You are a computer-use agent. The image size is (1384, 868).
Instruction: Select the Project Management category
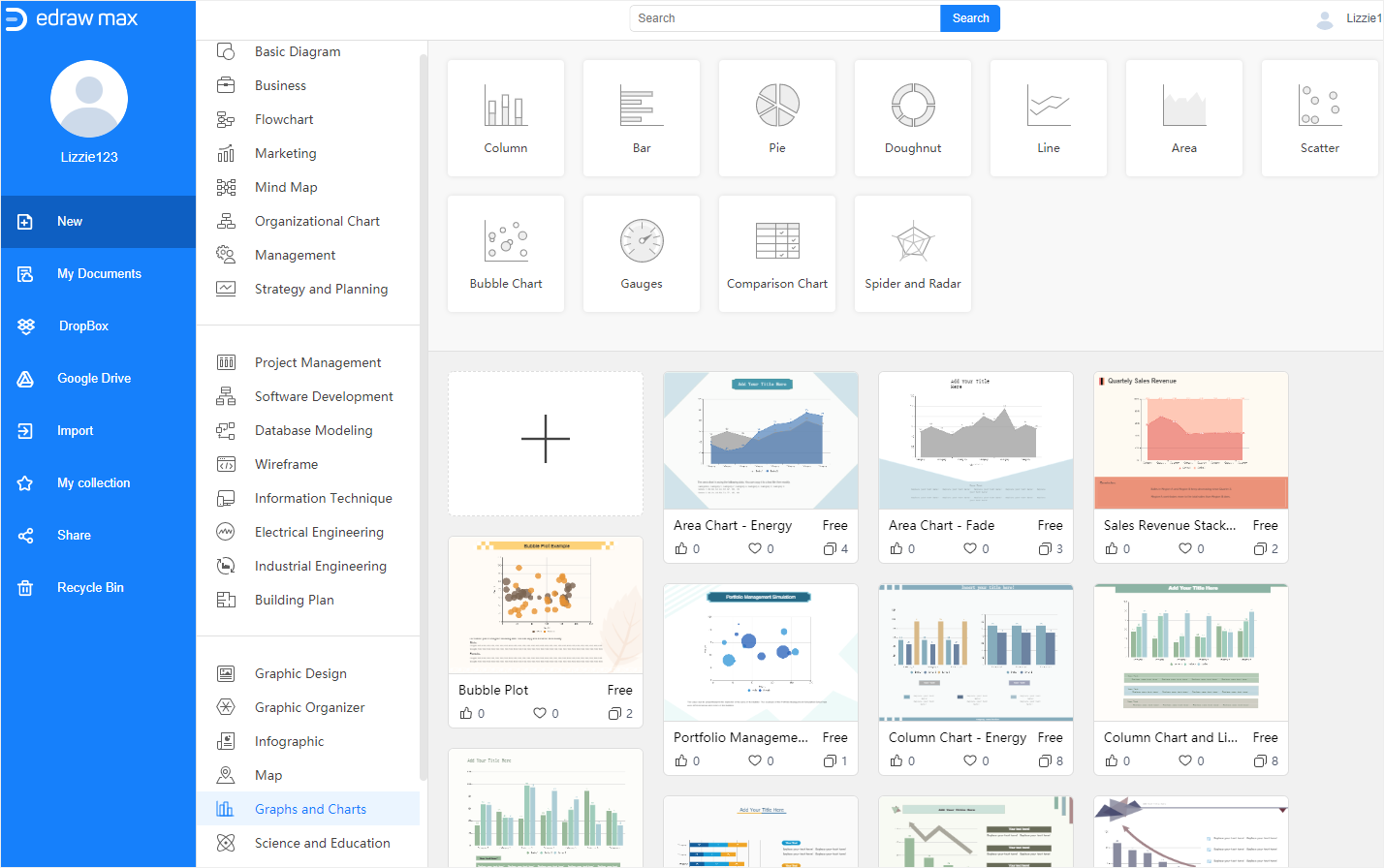click(308, 362)
